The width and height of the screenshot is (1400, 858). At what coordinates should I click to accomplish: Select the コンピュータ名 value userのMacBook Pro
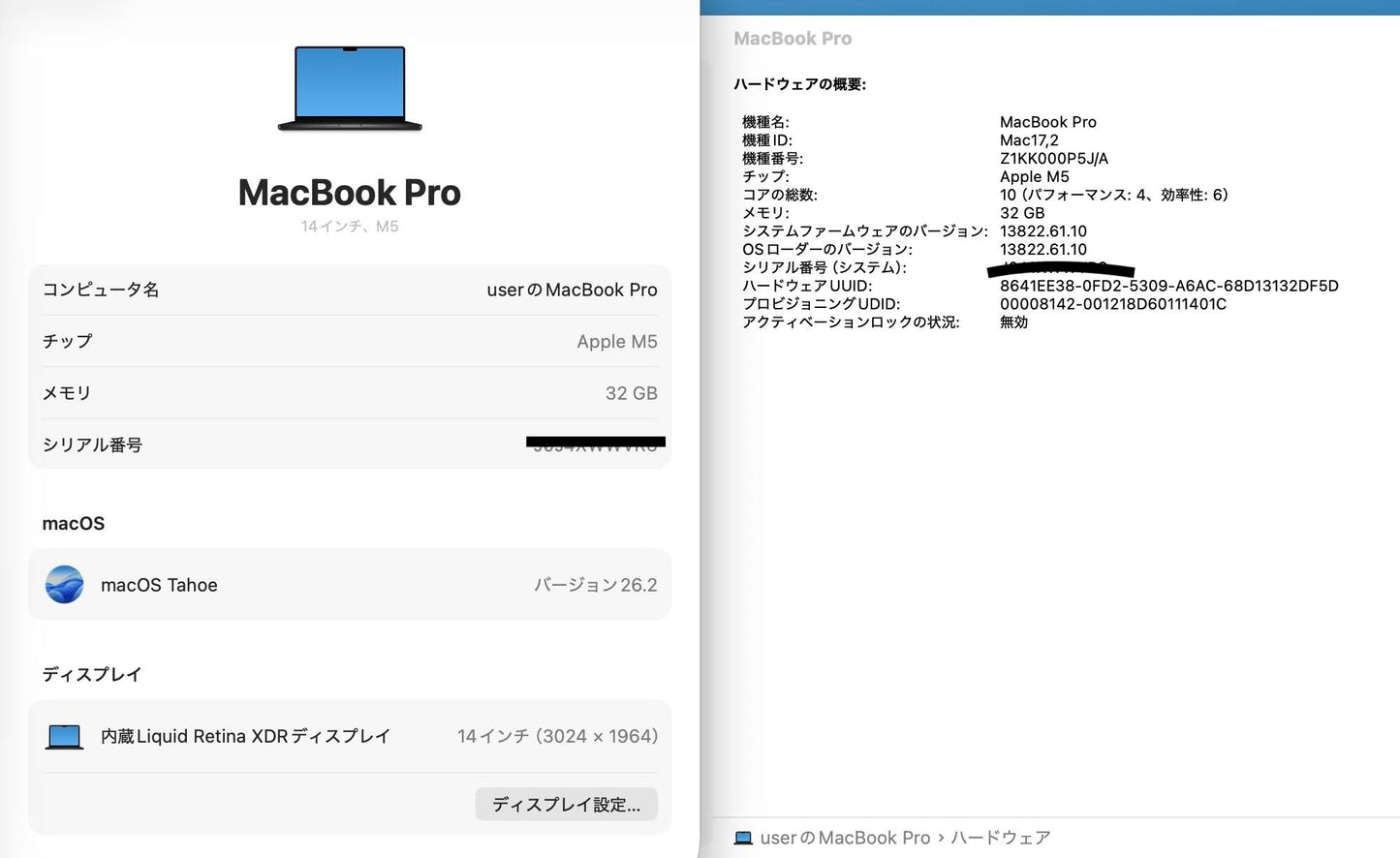[x=572, y=290]
